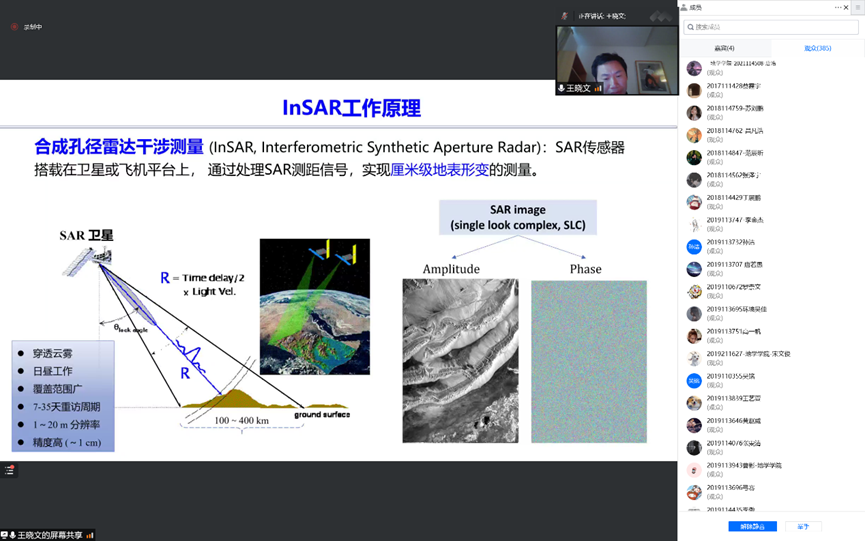
Task: Click the toolbar icon at slide's bottom left
Action: (x=10, y=470)
